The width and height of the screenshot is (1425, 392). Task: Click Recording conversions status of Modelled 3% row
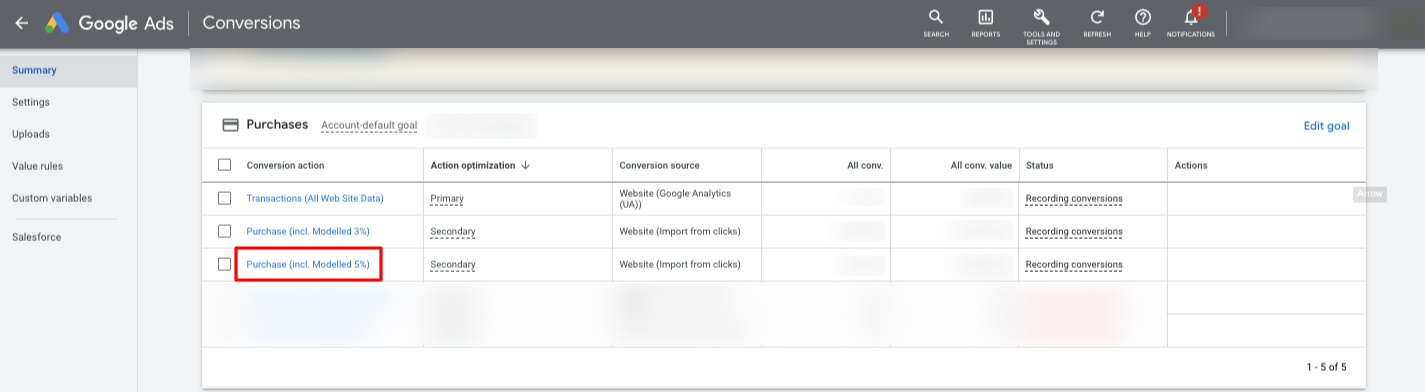[x=1074, y=231]
